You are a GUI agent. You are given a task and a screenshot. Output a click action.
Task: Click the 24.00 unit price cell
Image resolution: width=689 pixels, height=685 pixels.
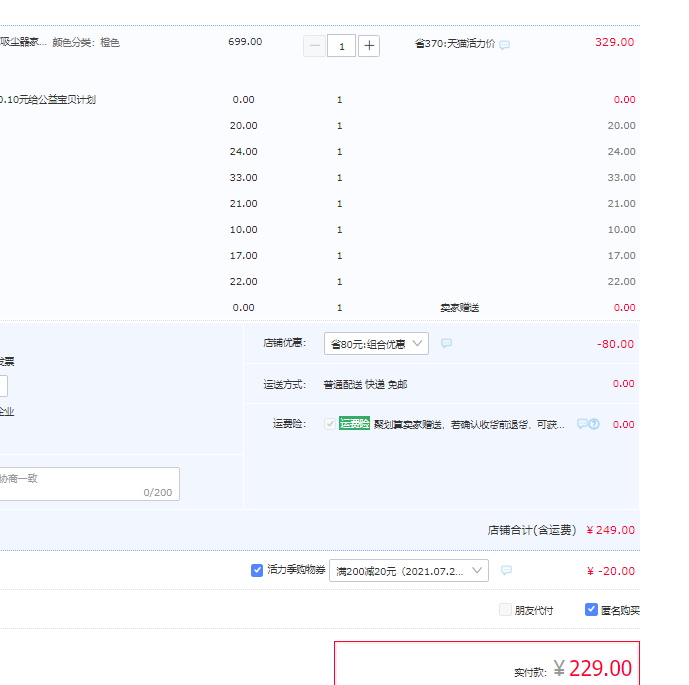point(243,152)
